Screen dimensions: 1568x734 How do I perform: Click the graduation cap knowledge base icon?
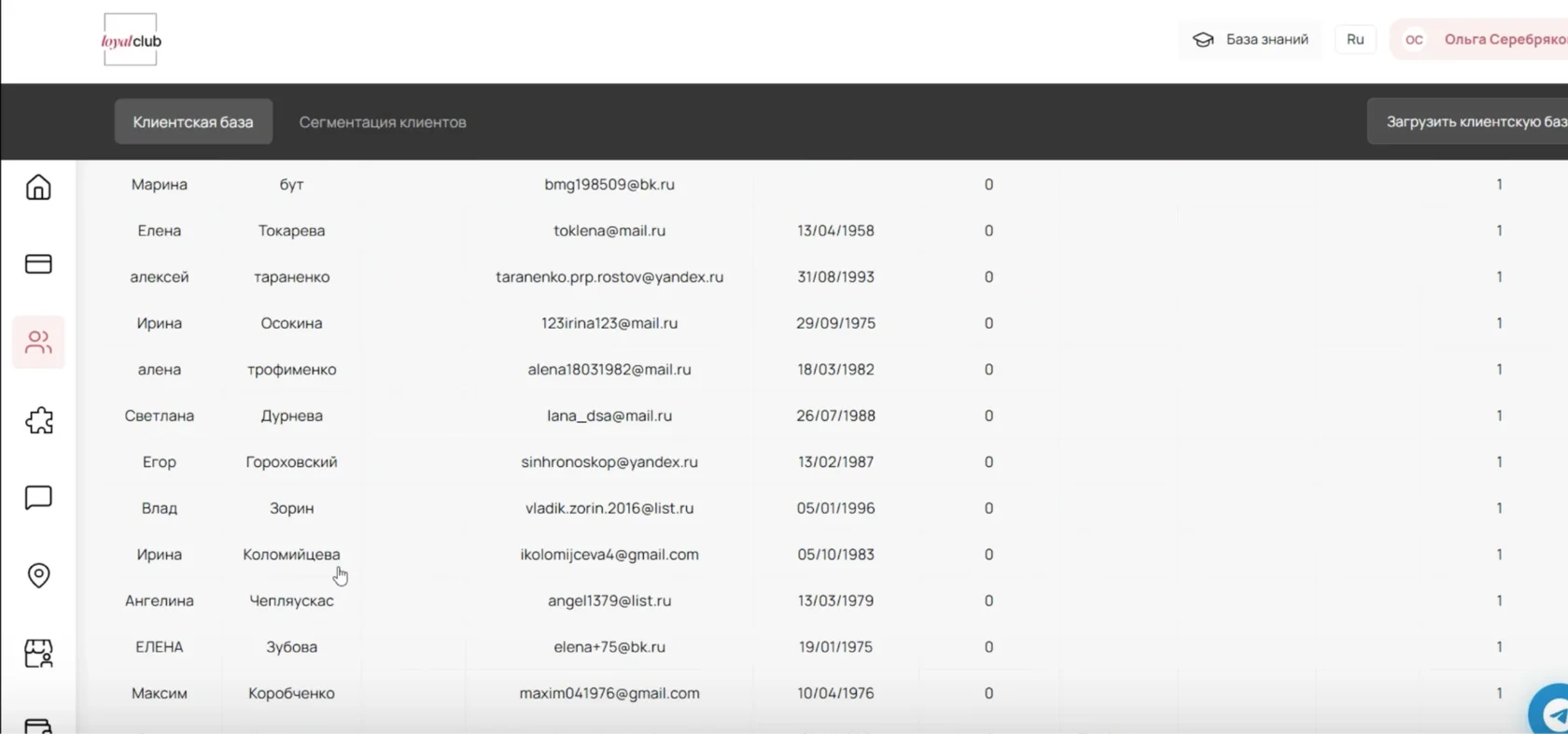[1203, 39]
